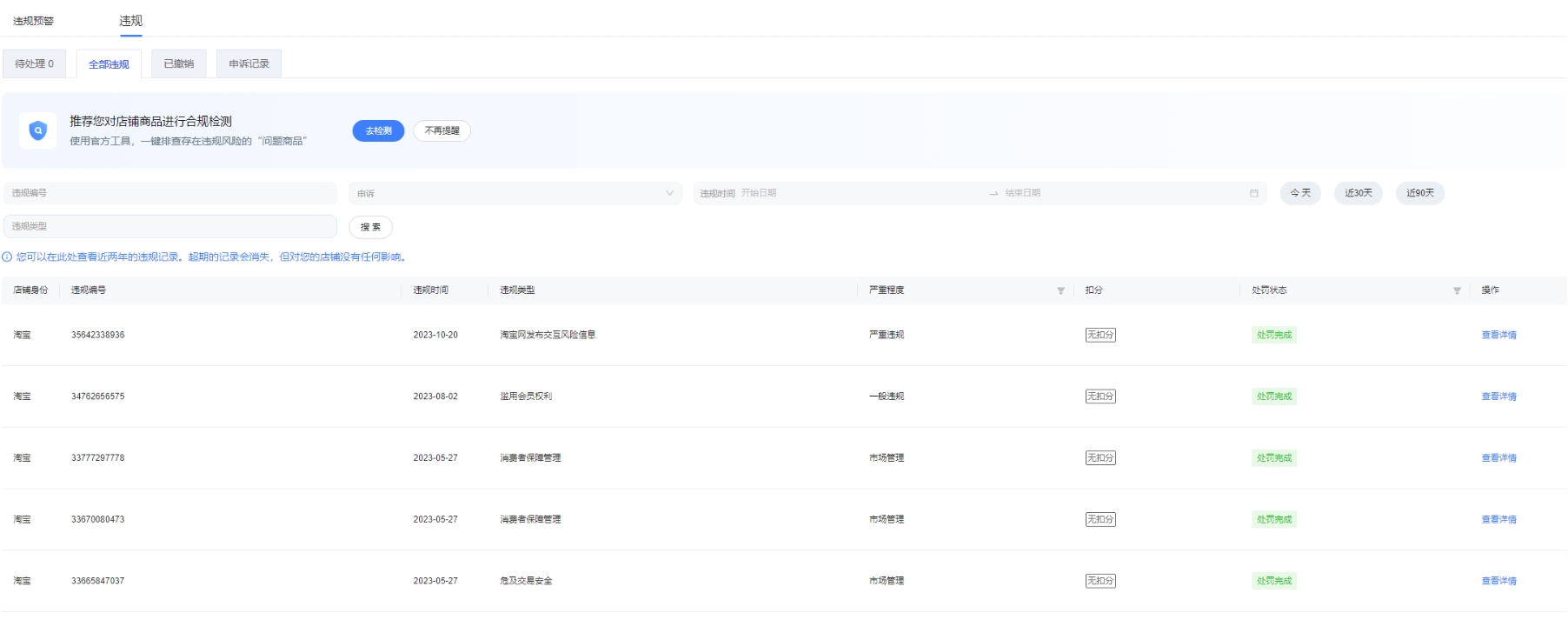Screen dimensions: 1568x633
Task: Open the 违规类型 selection field
Action: 170,226
